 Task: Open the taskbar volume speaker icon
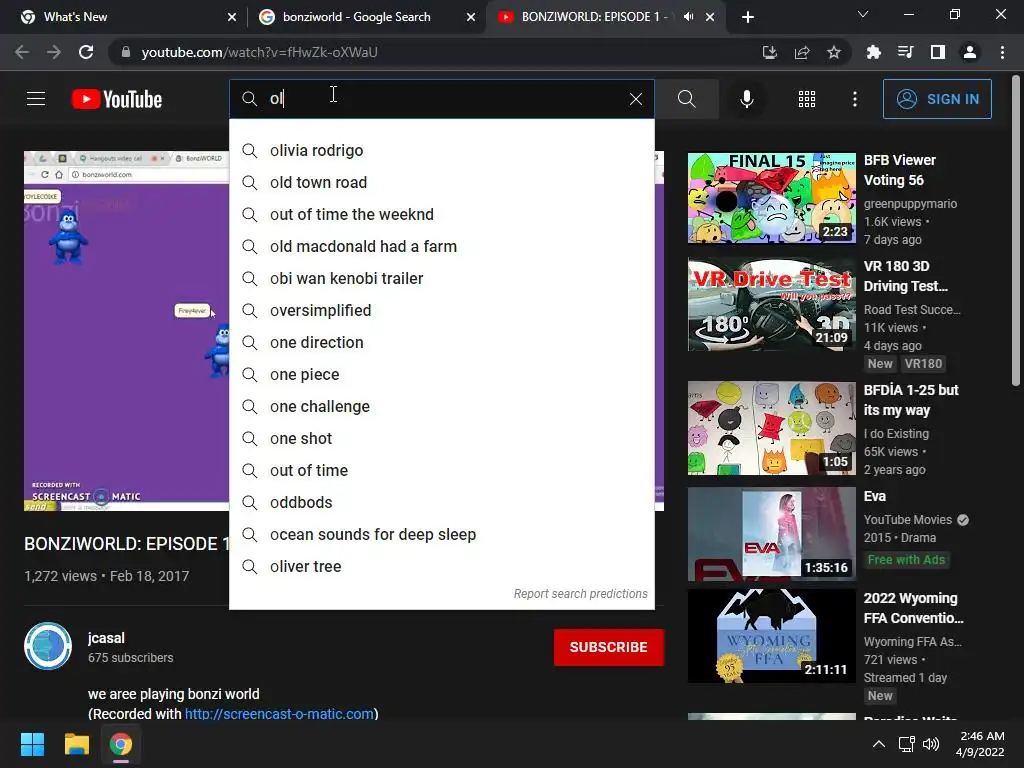(x=931, y=744)
